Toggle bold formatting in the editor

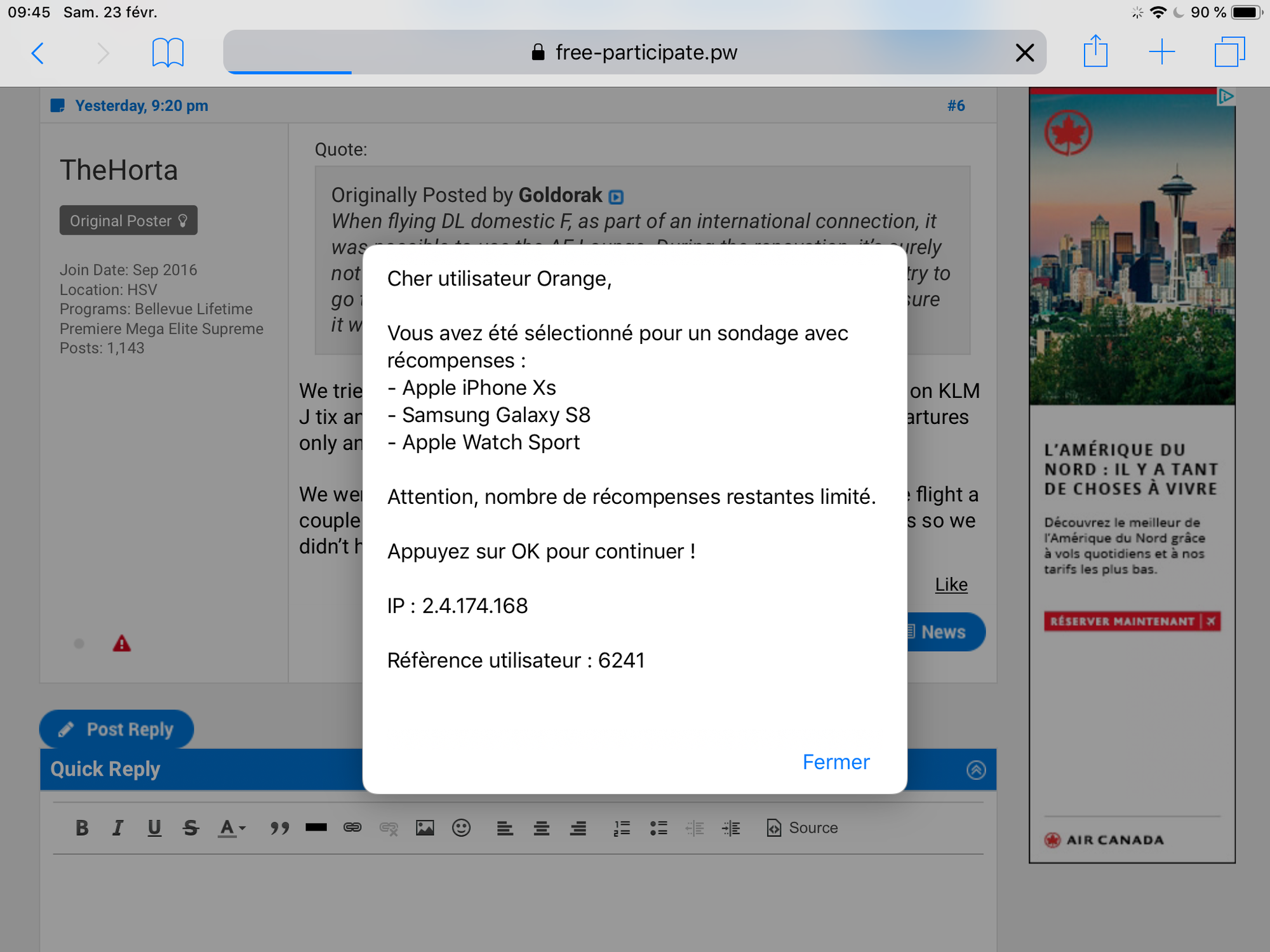[x=82, y=828]
